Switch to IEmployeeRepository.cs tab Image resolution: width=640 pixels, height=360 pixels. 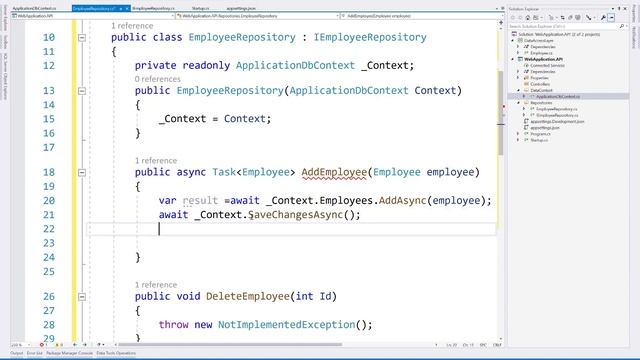tap(153, 8)
